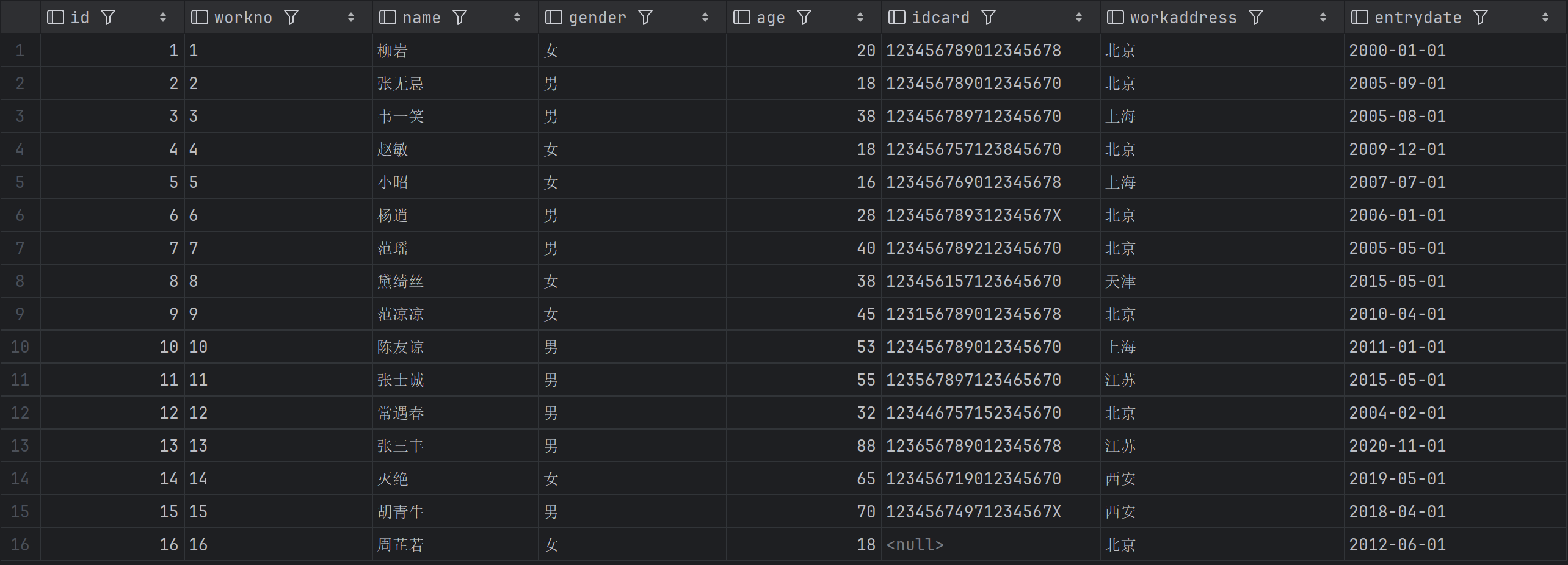
Task: Click the idcard column header label
Action: [x=940, y=18]
